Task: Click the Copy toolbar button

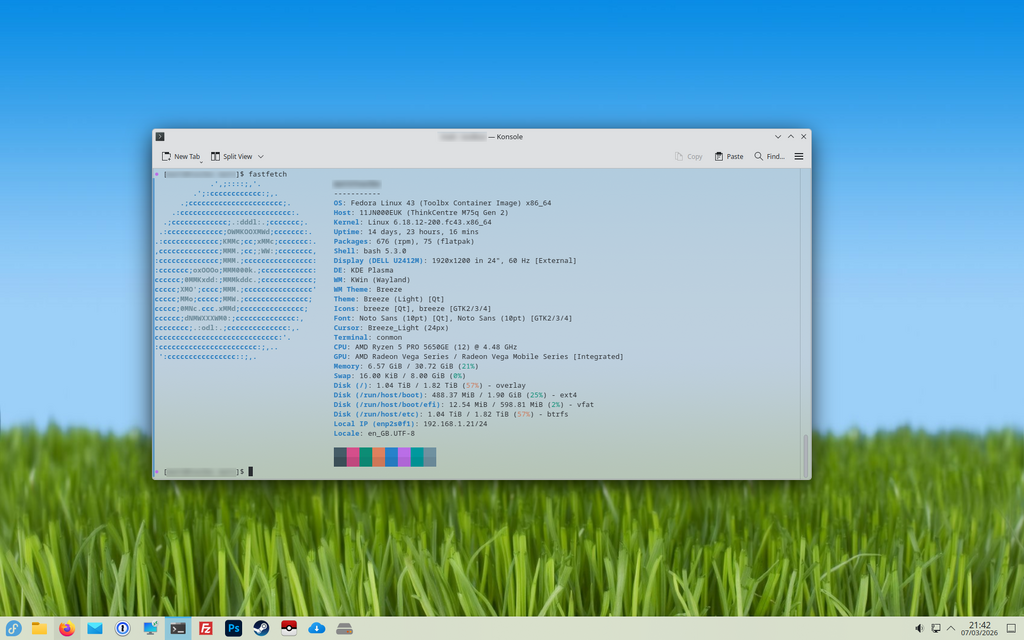Action: click(688, 157)
